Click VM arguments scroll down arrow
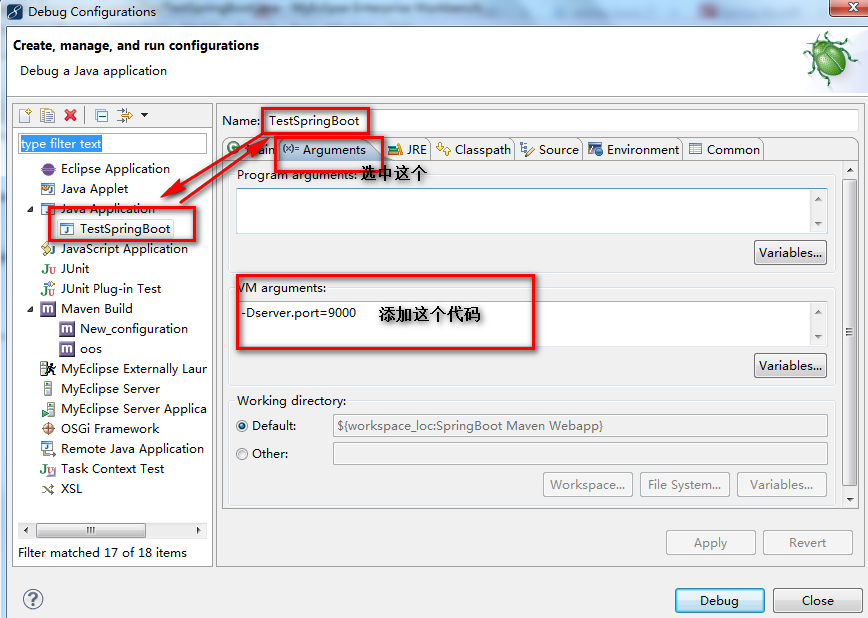The image size is (868, 618). (x=818, y=337)
